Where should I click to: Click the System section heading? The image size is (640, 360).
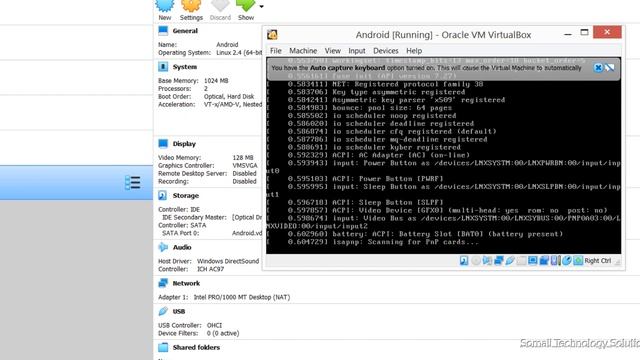[x=184, y=67]
